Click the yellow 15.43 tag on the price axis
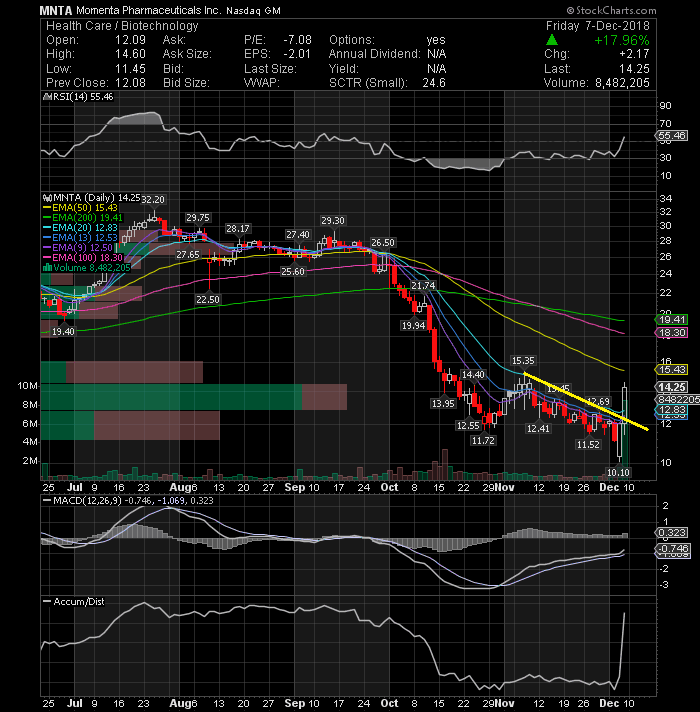Image resolution: width=700 pixels, height=712 pixels. click(672, 369)
